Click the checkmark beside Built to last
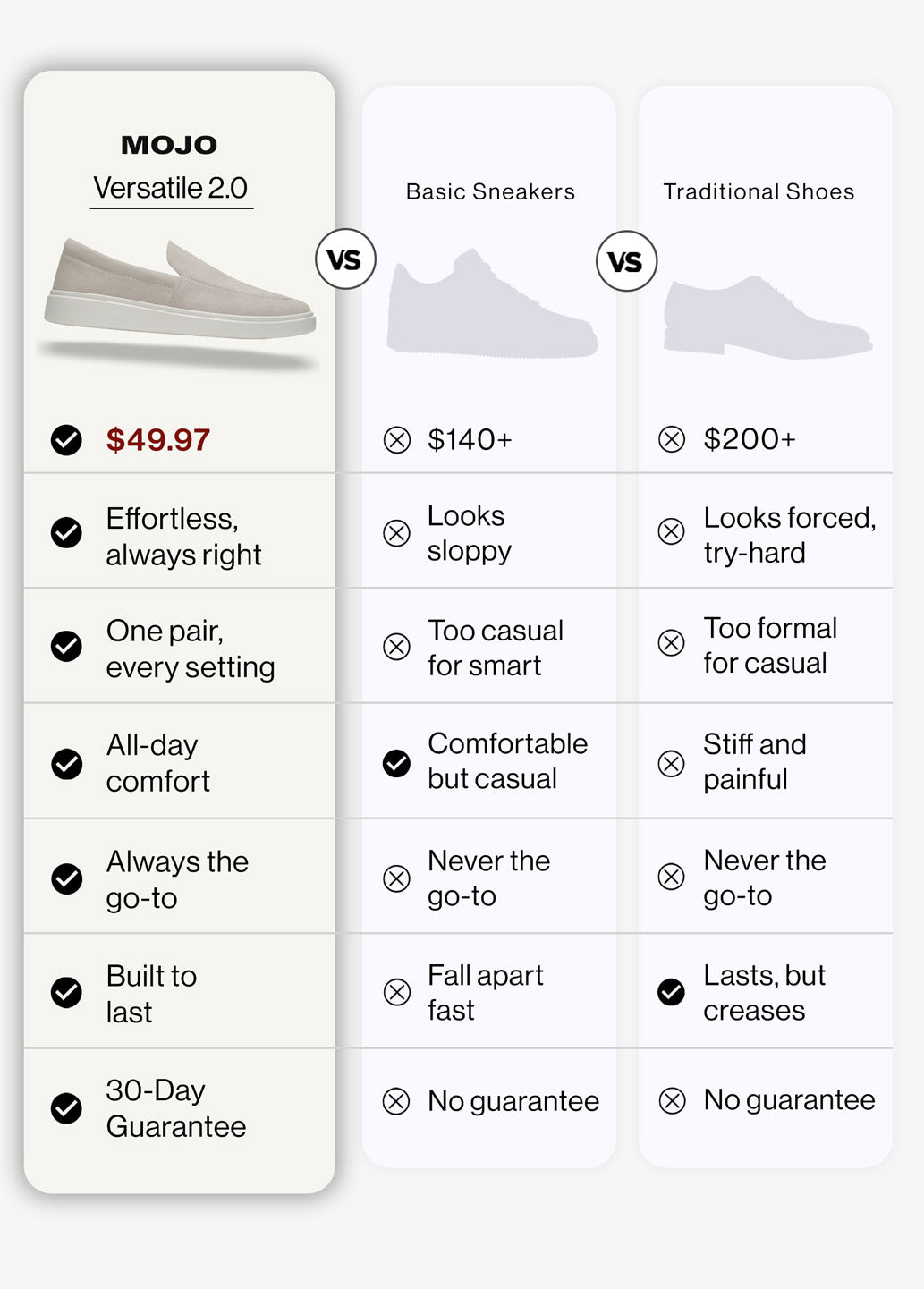This screenshot has height=1289, width=924. coord(66,992)
